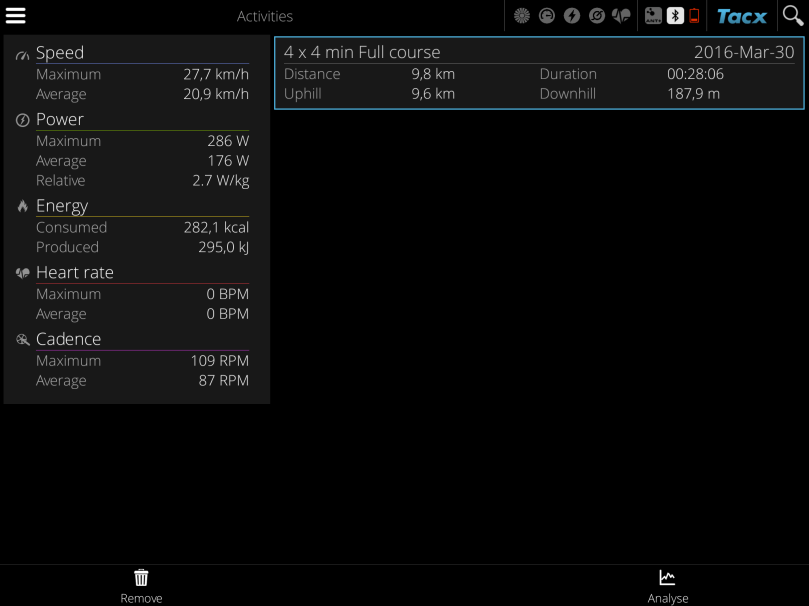Click the cadence sensor icon in top bar

pos(597,16)
